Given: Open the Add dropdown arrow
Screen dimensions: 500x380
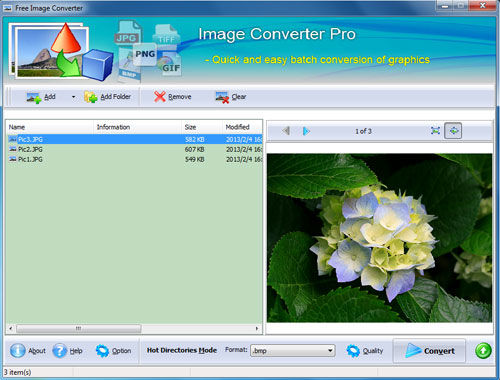Looking at the screenshot, I should point(73,97).
